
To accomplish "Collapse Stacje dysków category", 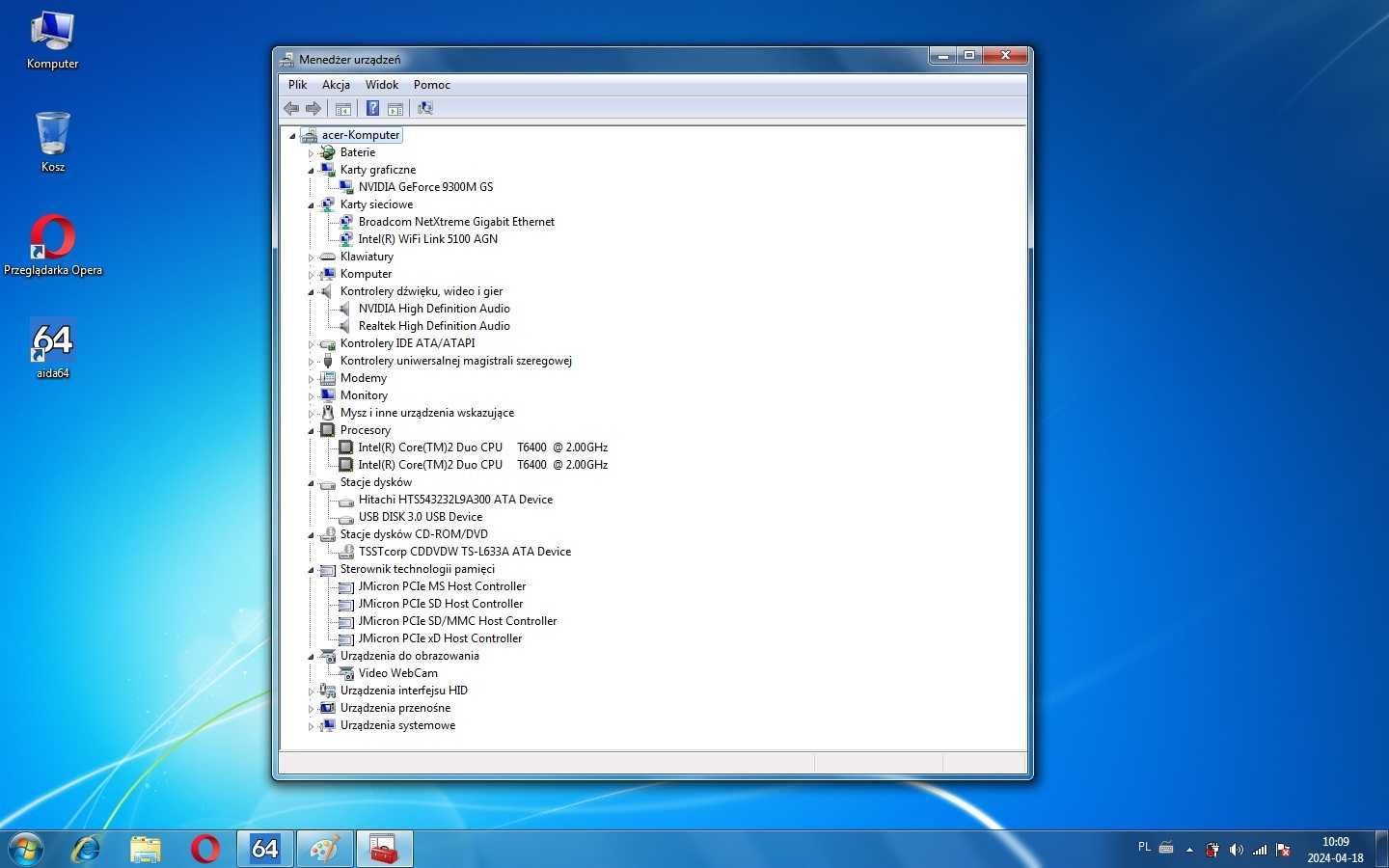I will (x=311, y=483).
